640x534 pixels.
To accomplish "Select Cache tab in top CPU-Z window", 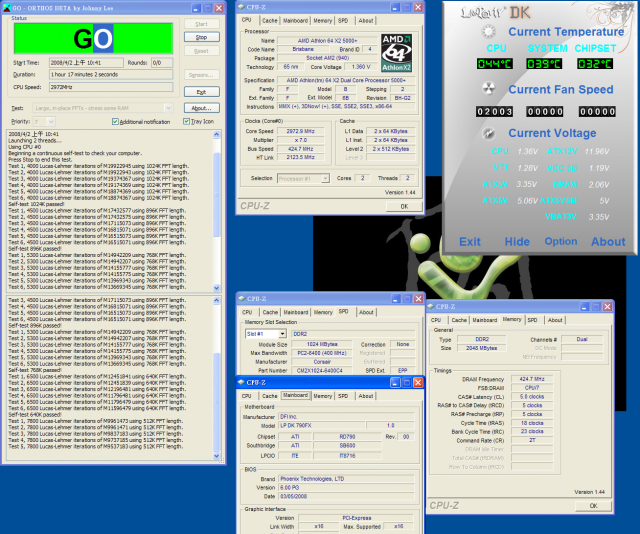I will [269, 20].
